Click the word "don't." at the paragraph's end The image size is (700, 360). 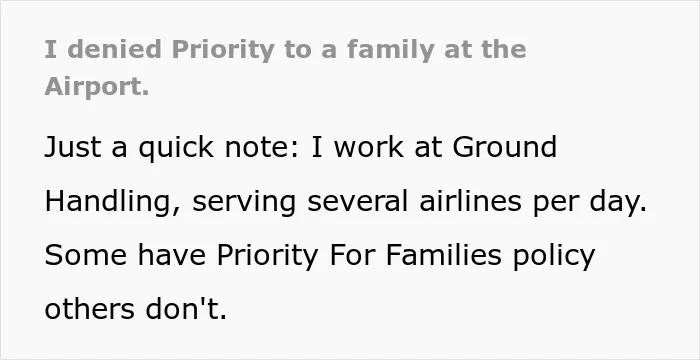(x=186, y=309)
